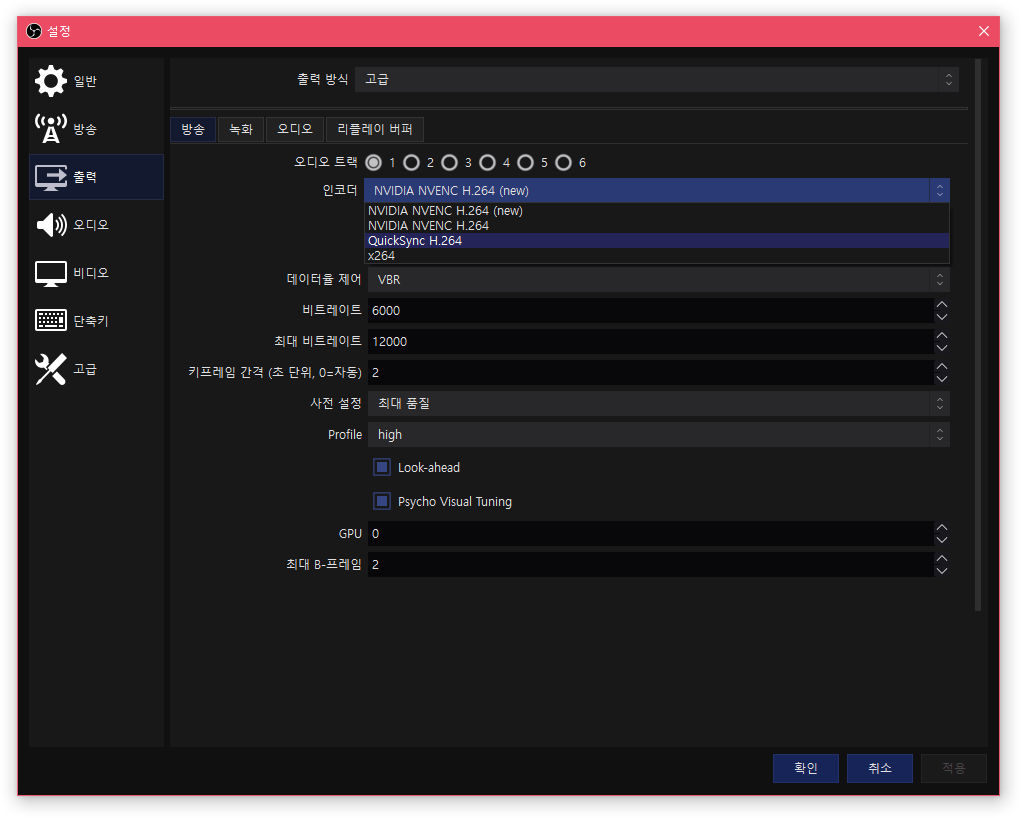Expand the Profile high dropdown
1021x818 pixels.
tap(658, 435)
